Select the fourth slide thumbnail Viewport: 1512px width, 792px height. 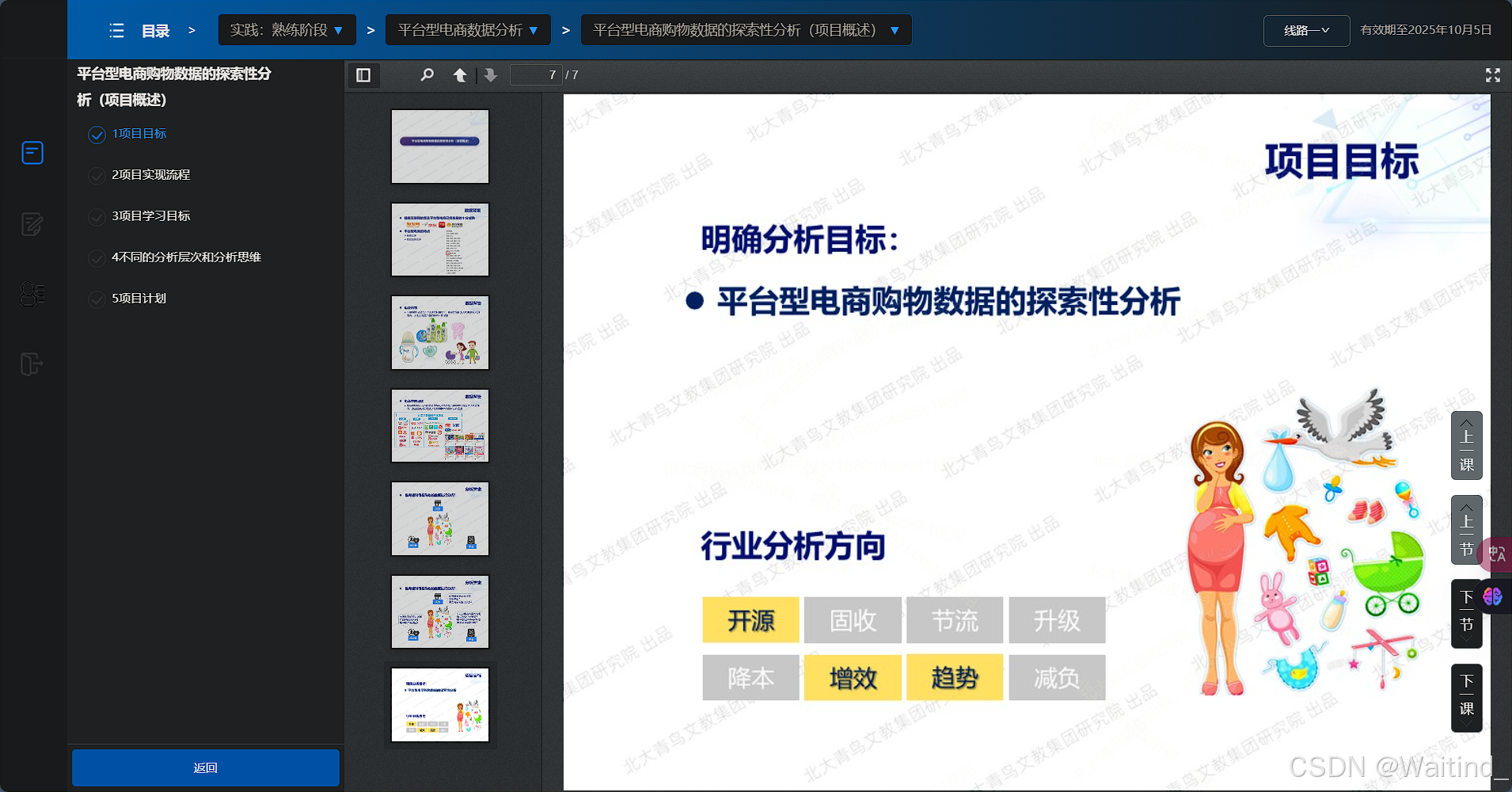click(440, 425)
